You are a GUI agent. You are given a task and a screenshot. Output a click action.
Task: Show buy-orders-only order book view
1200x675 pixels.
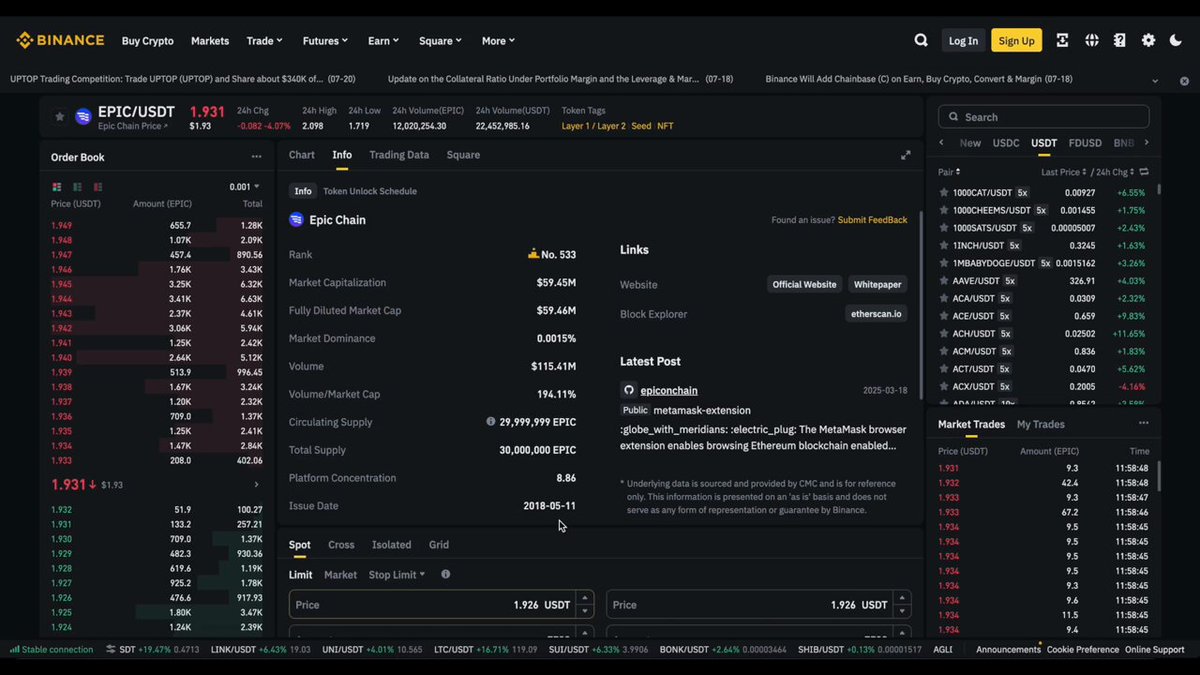[x=77, y=187]
